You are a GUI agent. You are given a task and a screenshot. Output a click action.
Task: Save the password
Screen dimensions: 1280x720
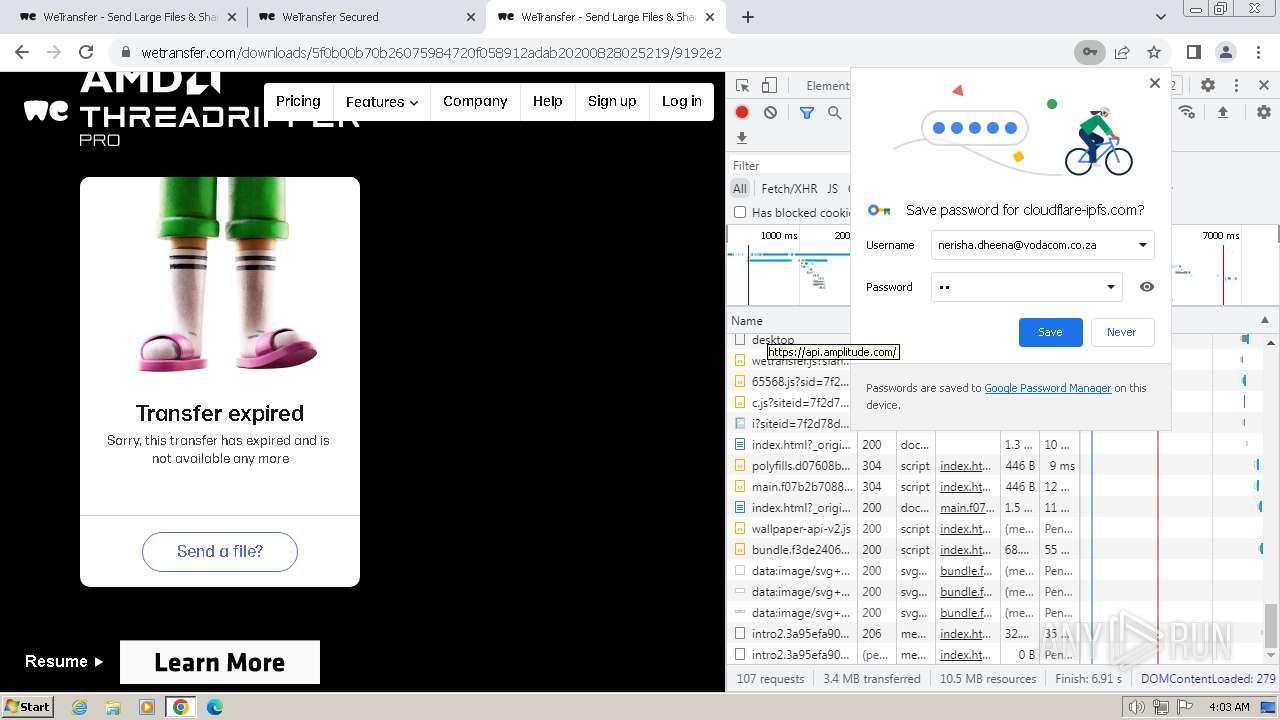point(1050,332)
